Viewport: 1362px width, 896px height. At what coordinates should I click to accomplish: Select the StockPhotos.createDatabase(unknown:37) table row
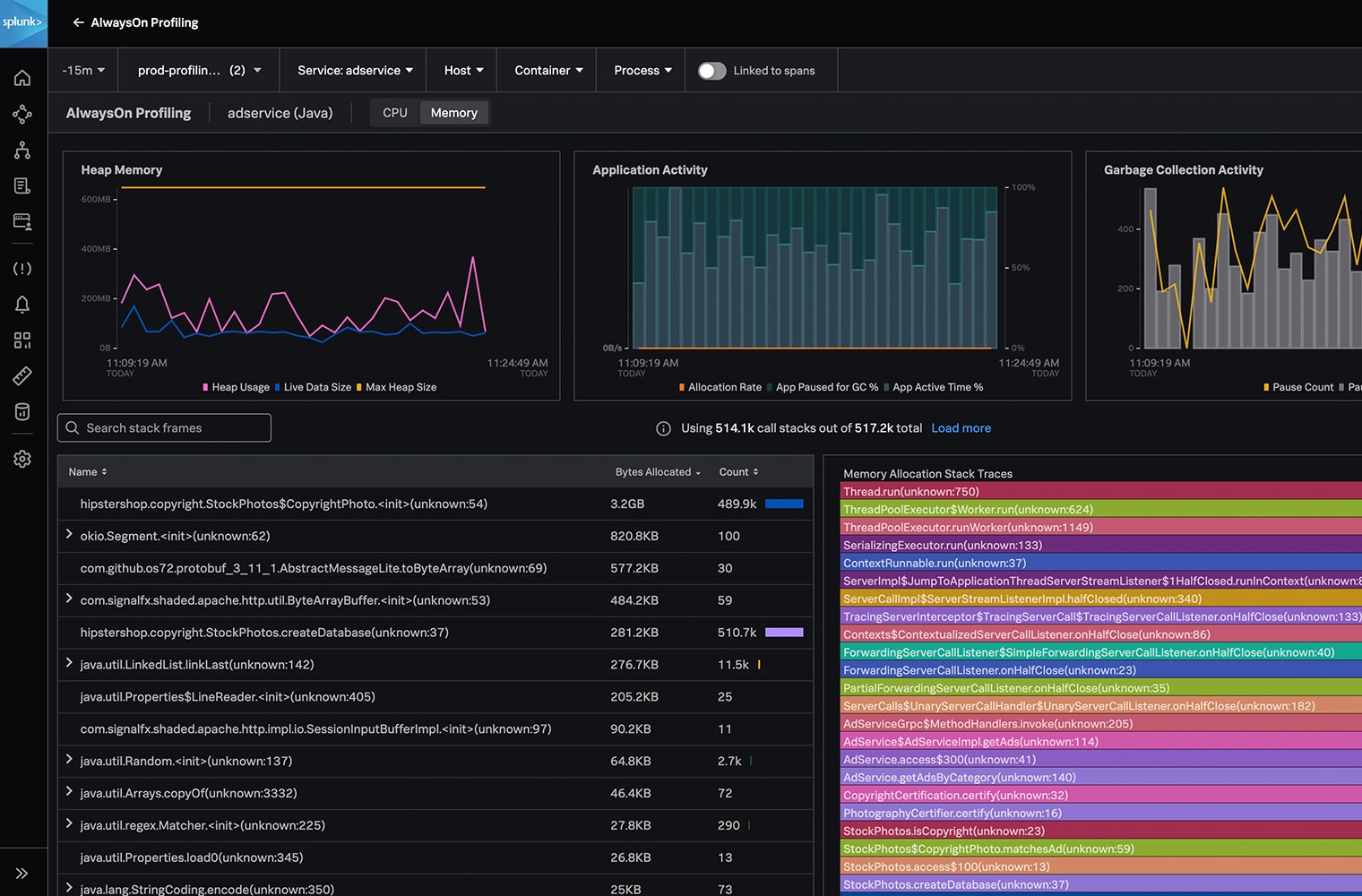click(435, 633)
